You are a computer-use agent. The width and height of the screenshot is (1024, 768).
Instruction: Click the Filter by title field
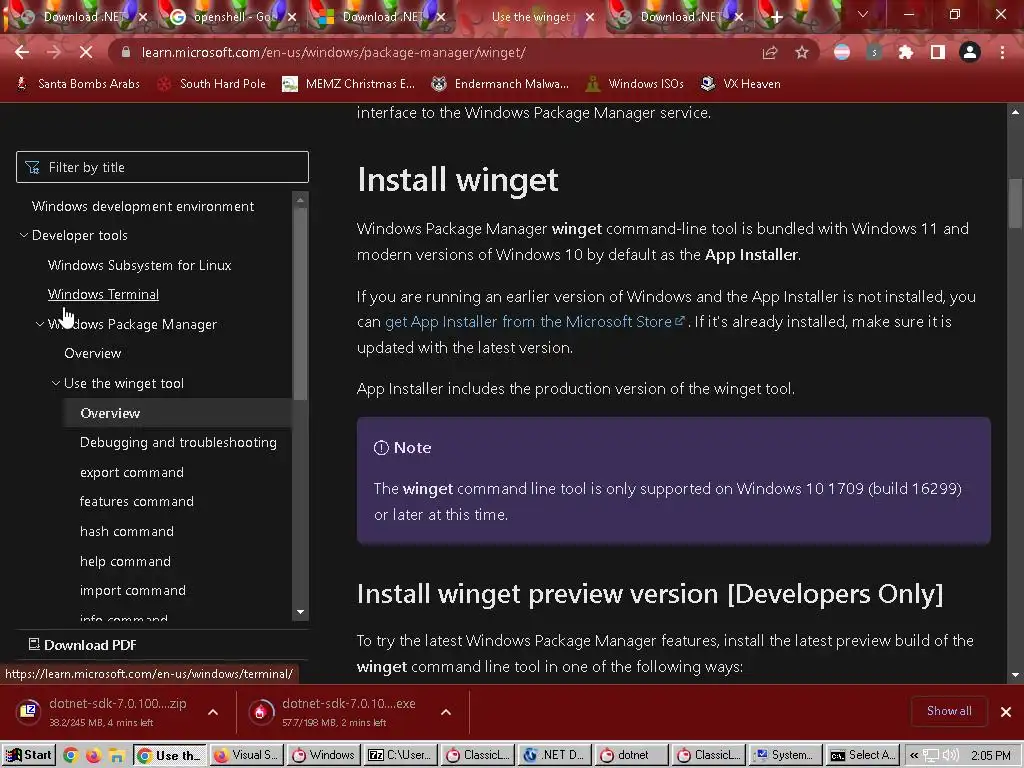click(162, 167)
